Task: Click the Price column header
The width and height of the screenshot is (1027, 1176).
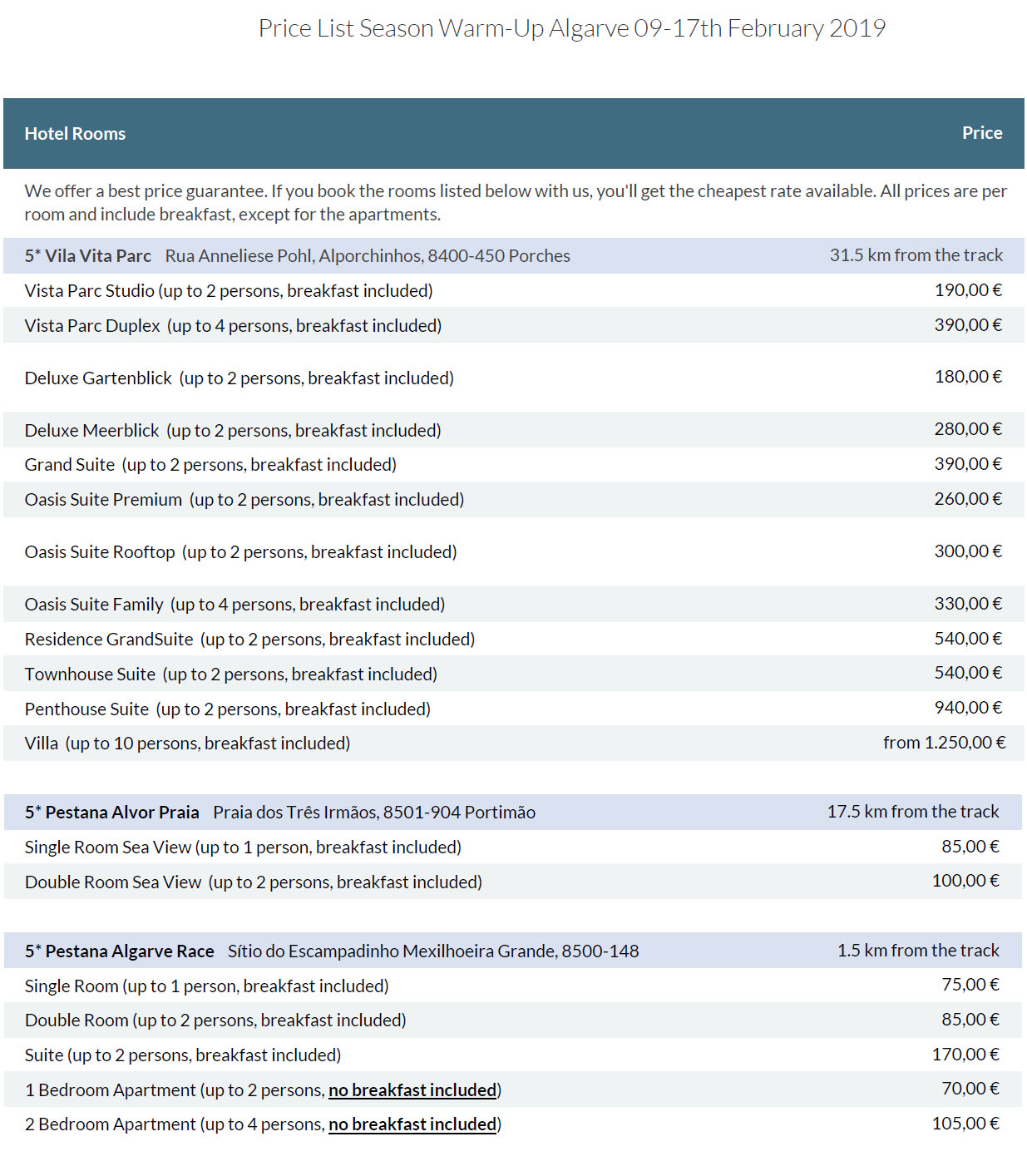Action: coord(982,133)
